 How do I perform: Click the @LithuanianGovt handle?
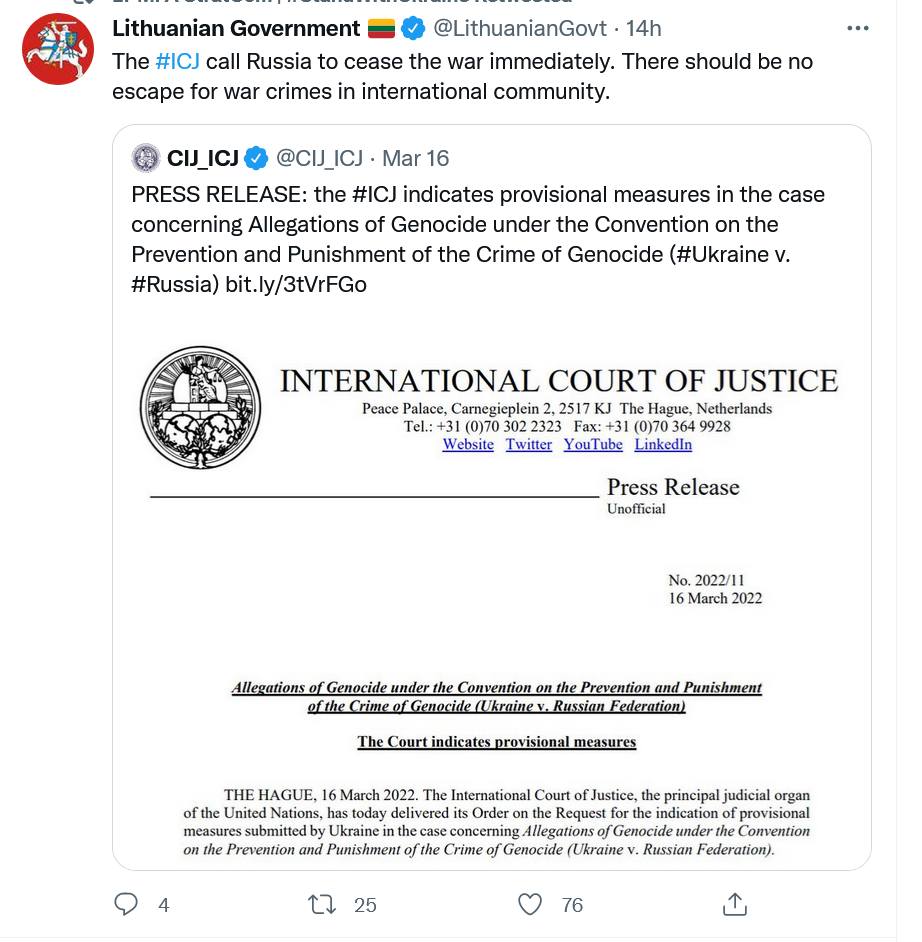[x=520, y=28]
